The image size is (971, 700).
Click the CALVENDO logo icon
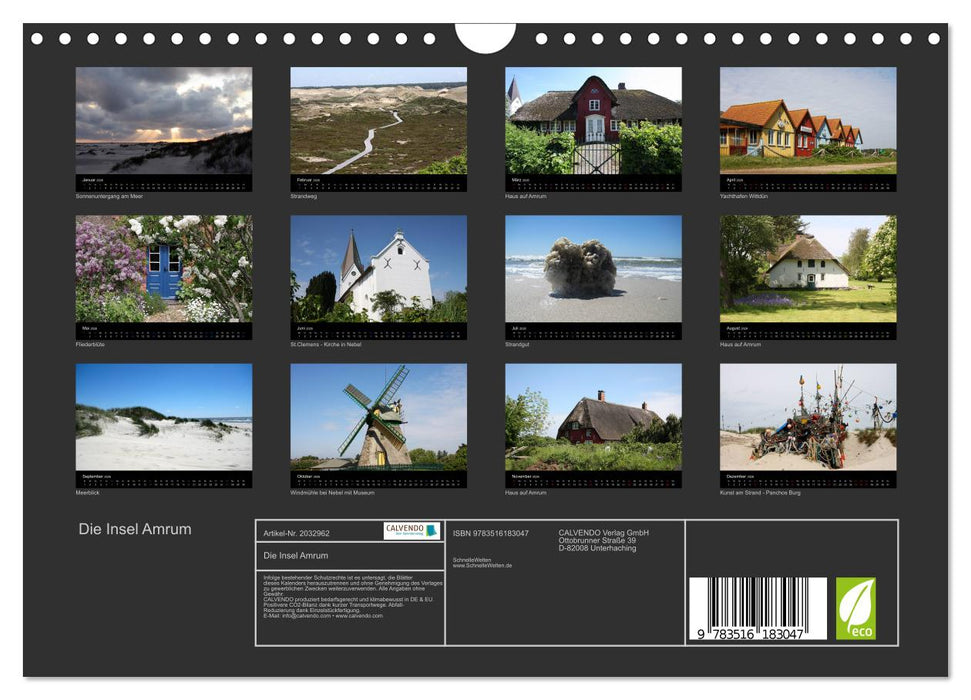(x=410, y=531)
